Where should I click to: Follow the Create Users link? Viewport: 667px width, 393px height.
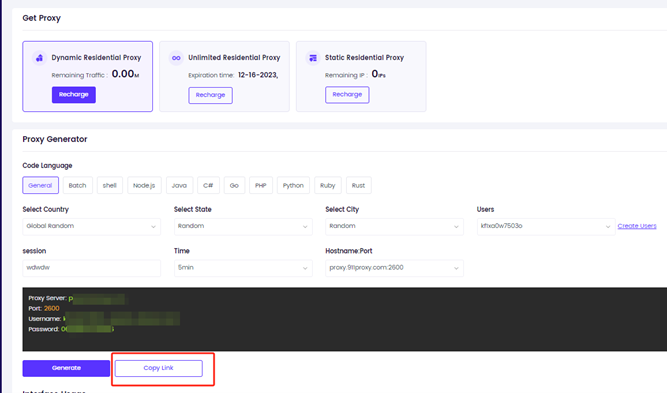click(637, 226)
